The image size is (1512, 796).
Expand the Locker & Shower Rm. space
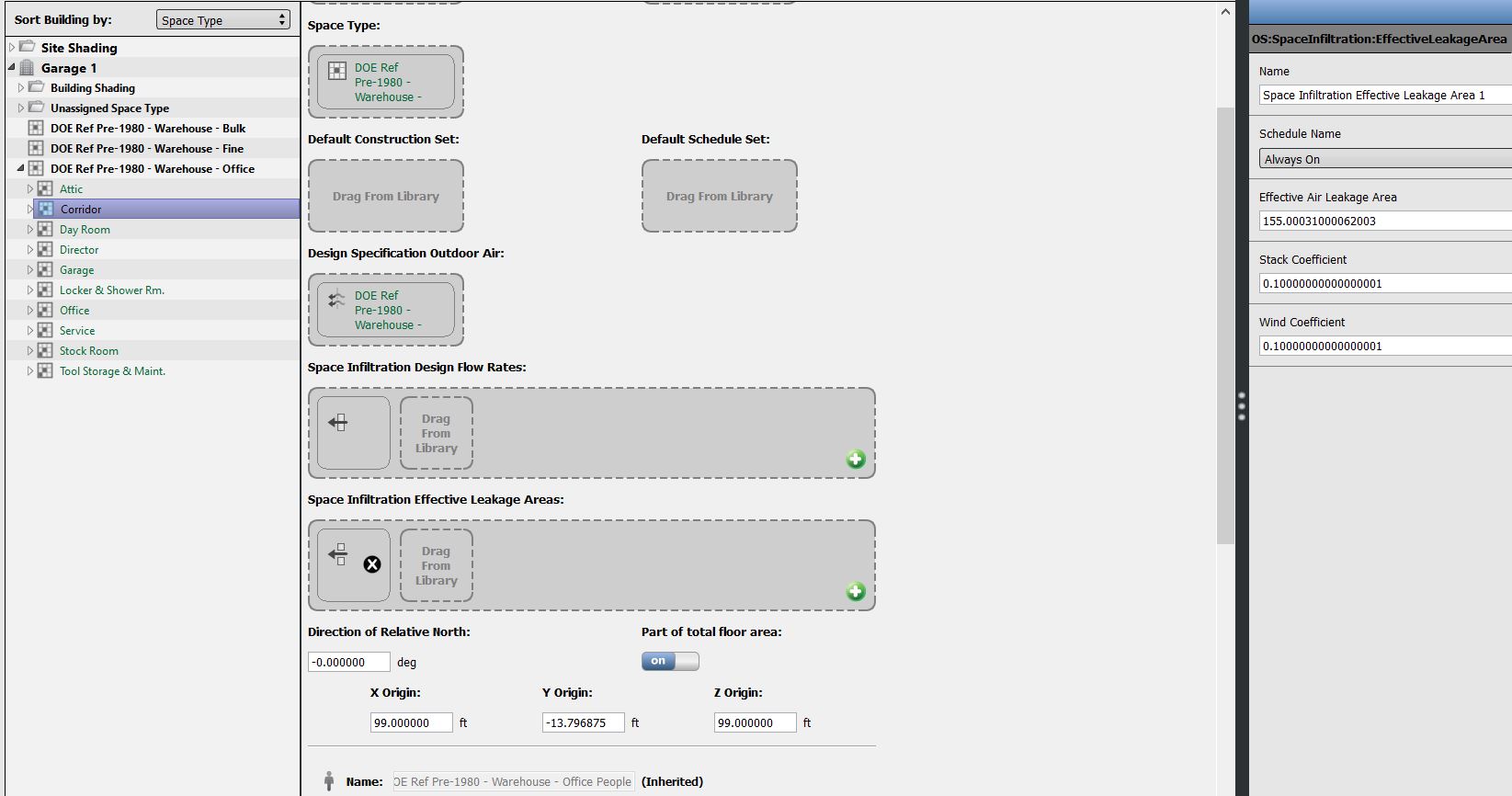30,290
